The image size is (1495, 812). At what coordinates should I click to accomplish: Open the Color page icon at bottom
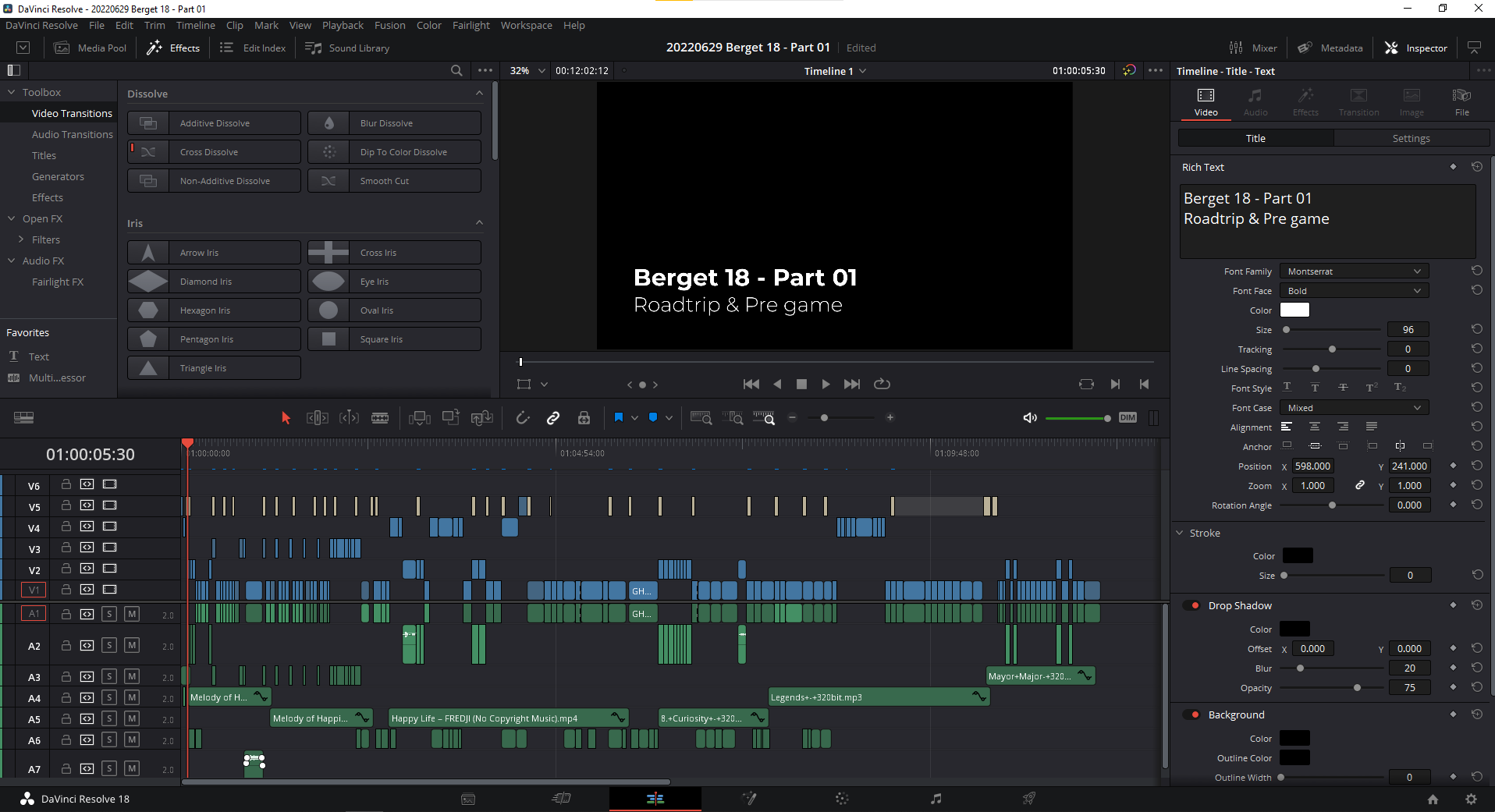(842, 798)
